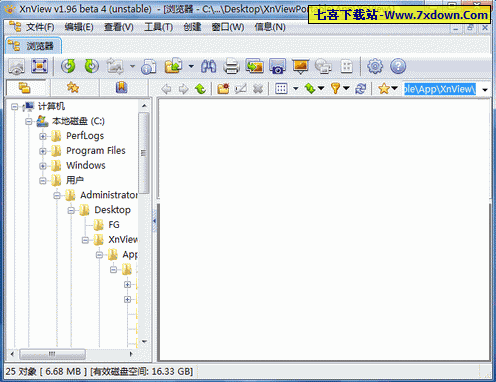Switch to the folders tree tab

click(25, 88)
